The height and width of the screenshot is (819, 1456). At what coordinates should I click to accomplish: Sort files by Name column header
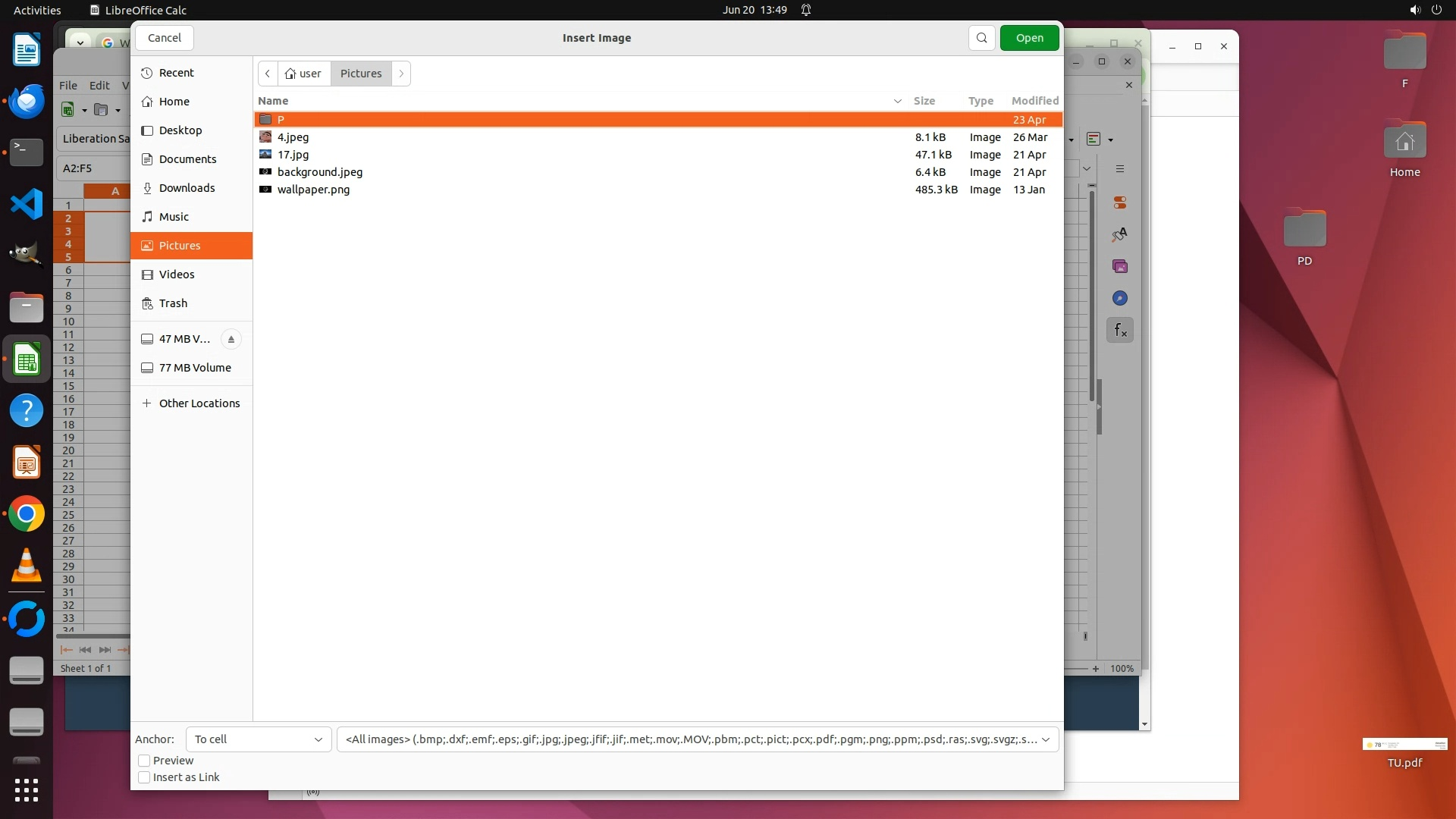click(x=274, y=101)
